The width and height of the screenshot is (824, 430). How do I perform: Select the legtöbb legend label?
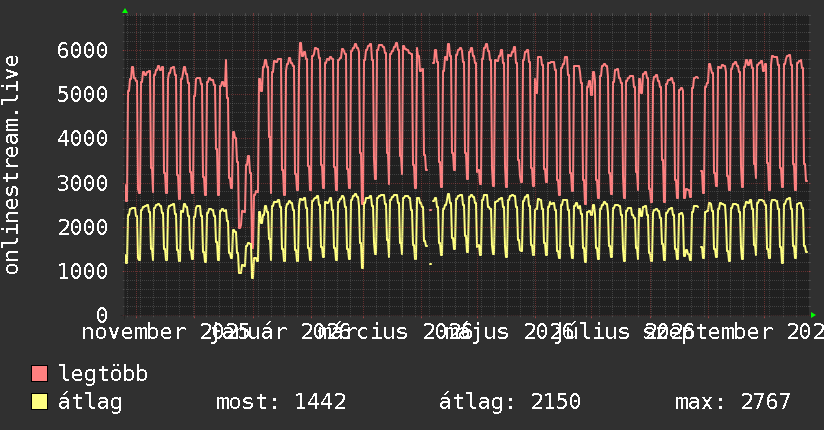[103, 374]
